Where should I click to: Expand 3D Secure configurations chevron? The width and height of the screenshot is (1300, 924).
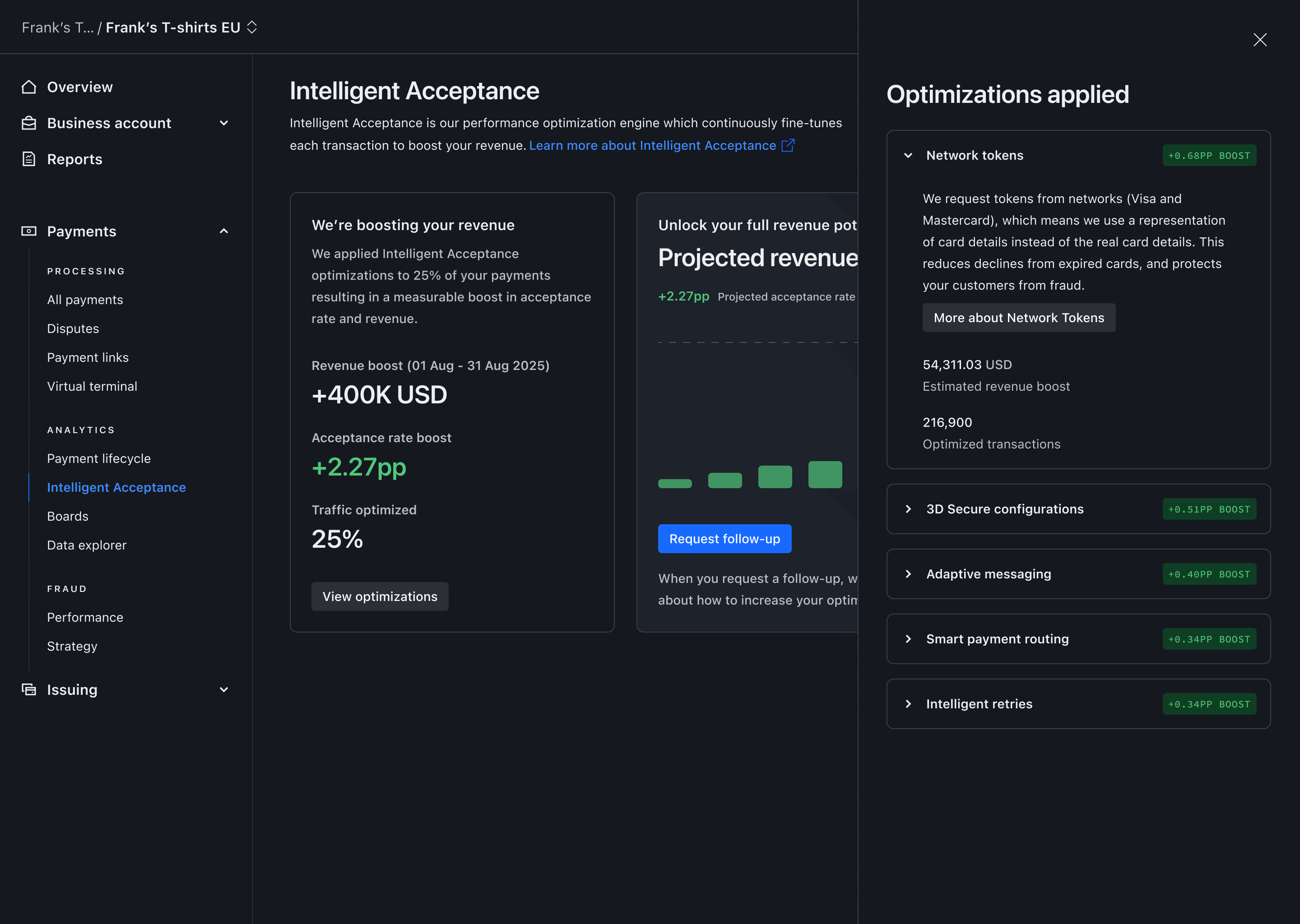click(908, 509)
